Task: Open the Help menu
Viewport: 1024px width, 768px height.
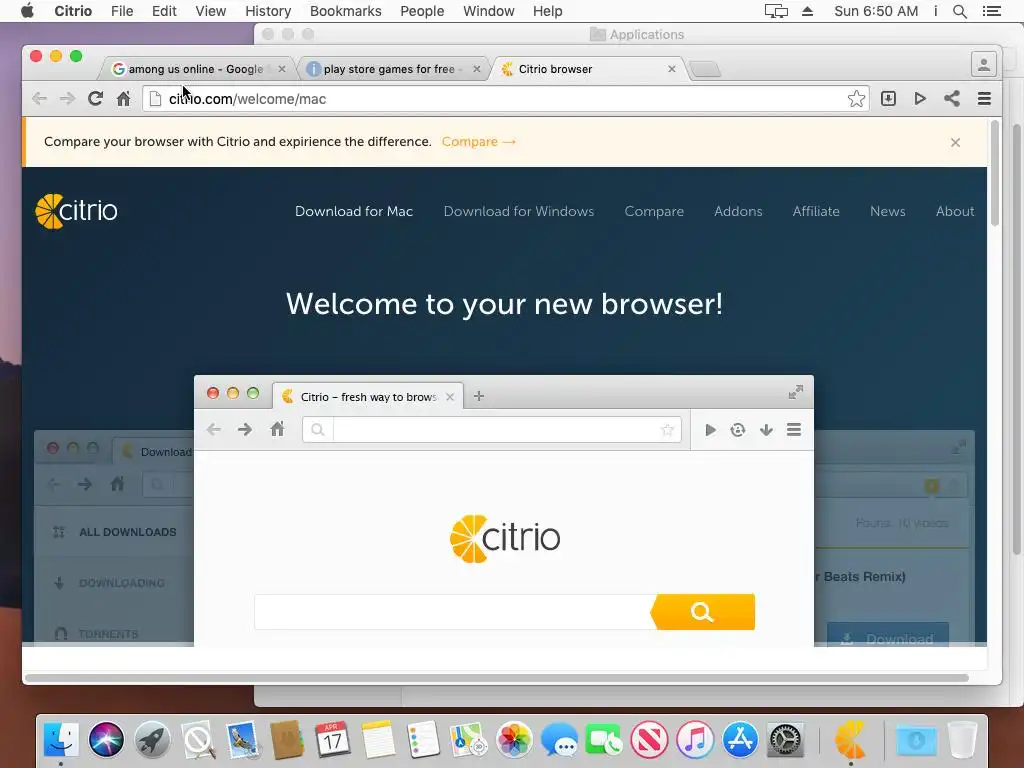Action: click(547, 11)
